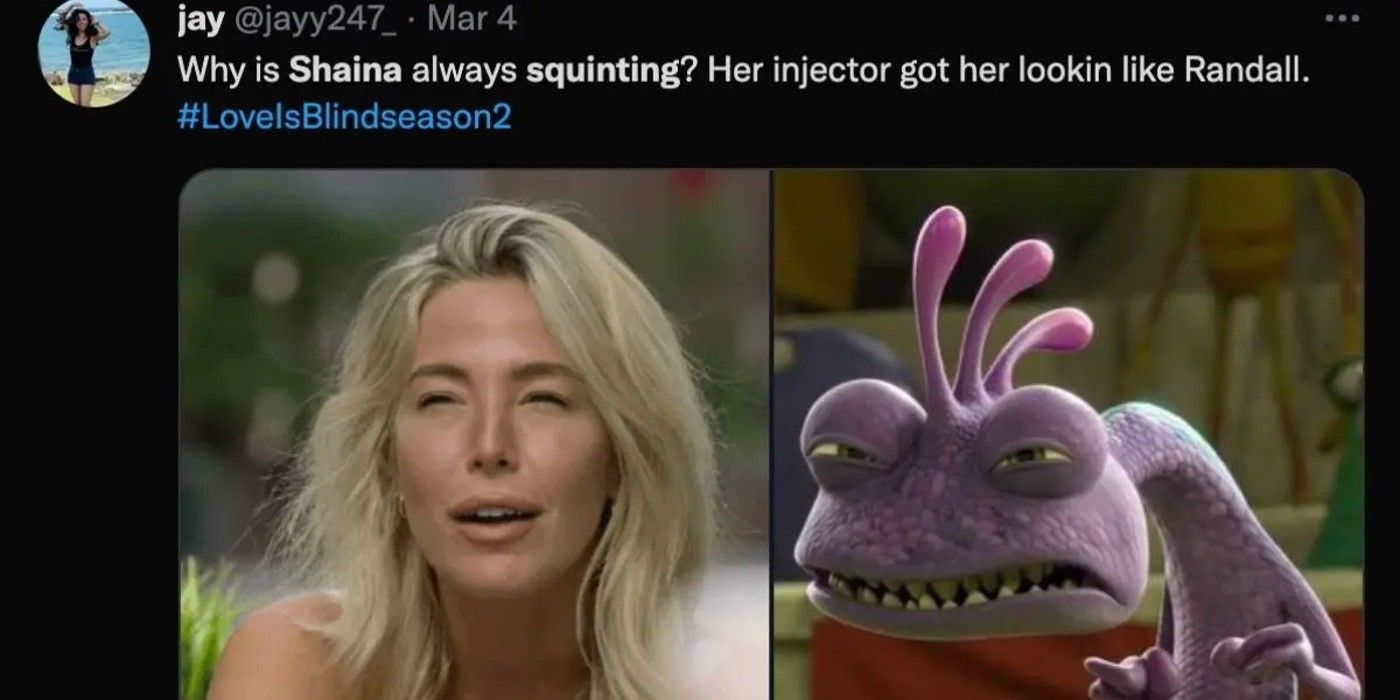Click the divider between the two images
The width and height of the screenshot is (1400, 700).
[x=772, y=434]
